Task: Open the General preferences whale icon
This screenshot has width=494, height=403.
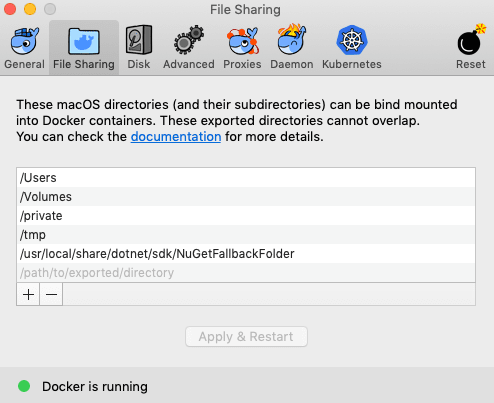Action: point(24,41)
